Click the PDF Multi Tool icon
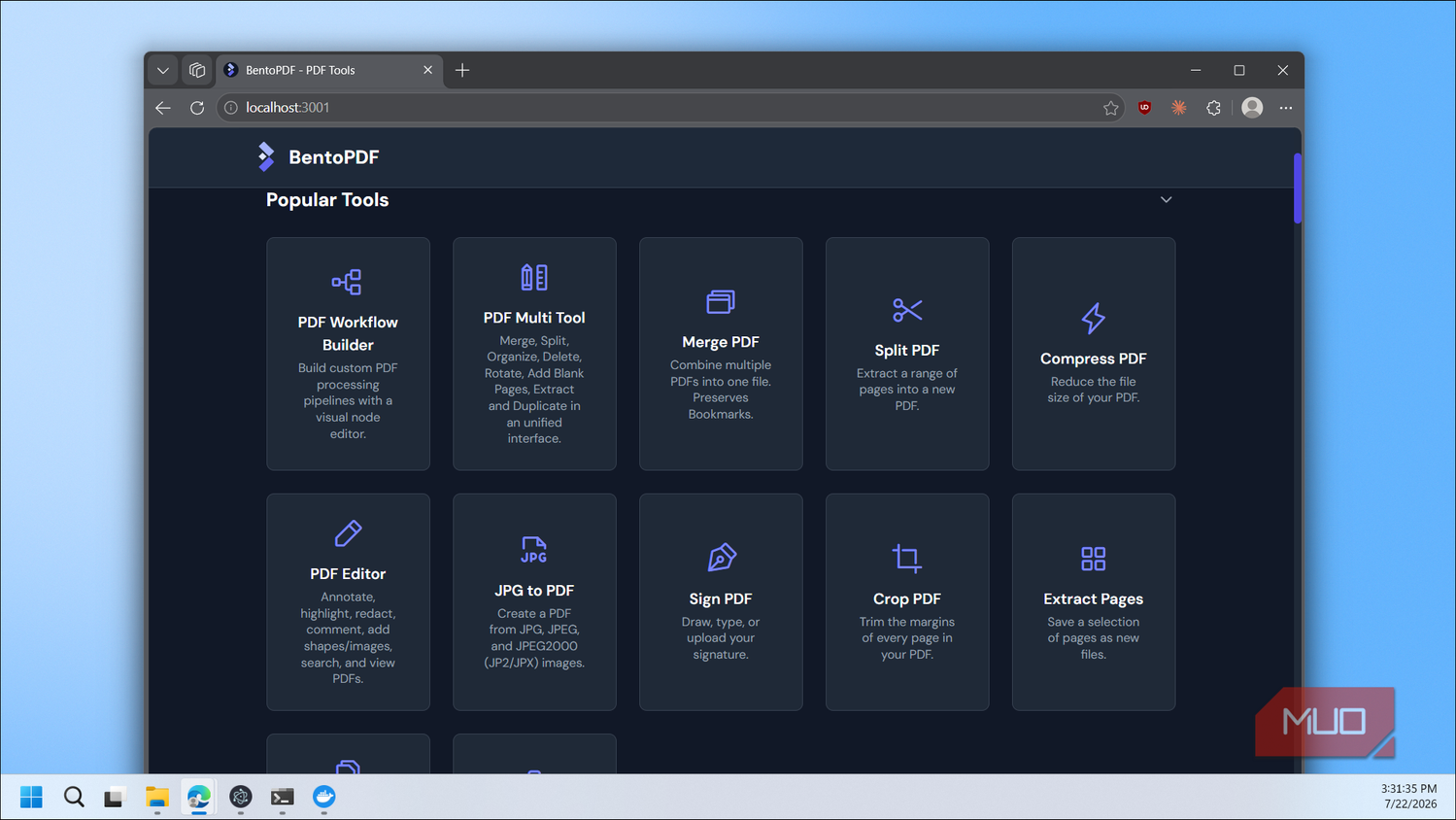 click(534, 278)
